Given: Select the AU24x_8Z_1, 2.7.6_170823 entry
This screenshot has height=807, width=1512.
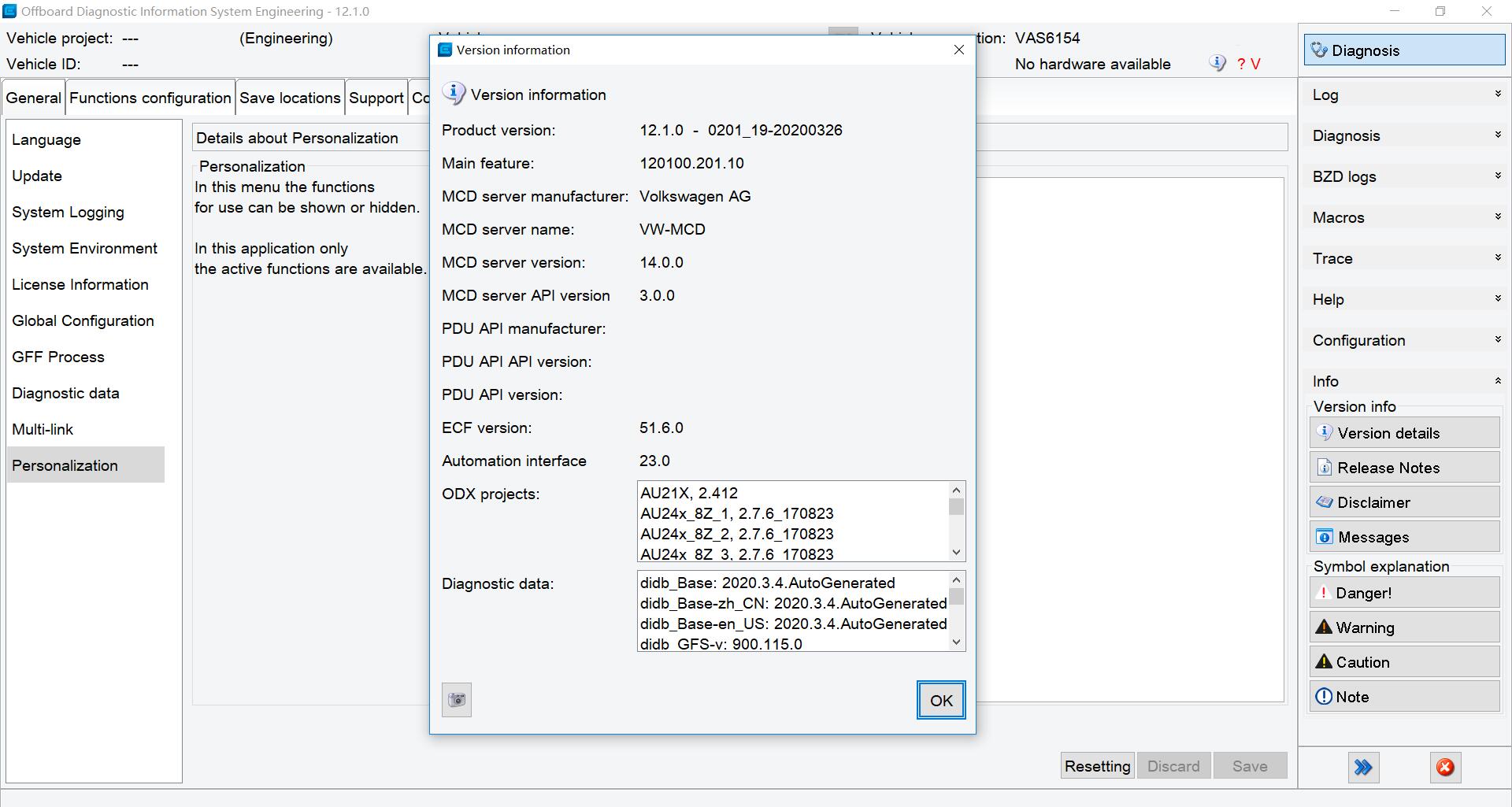Looking at the screenshot, I should click(x=793, y=513).
